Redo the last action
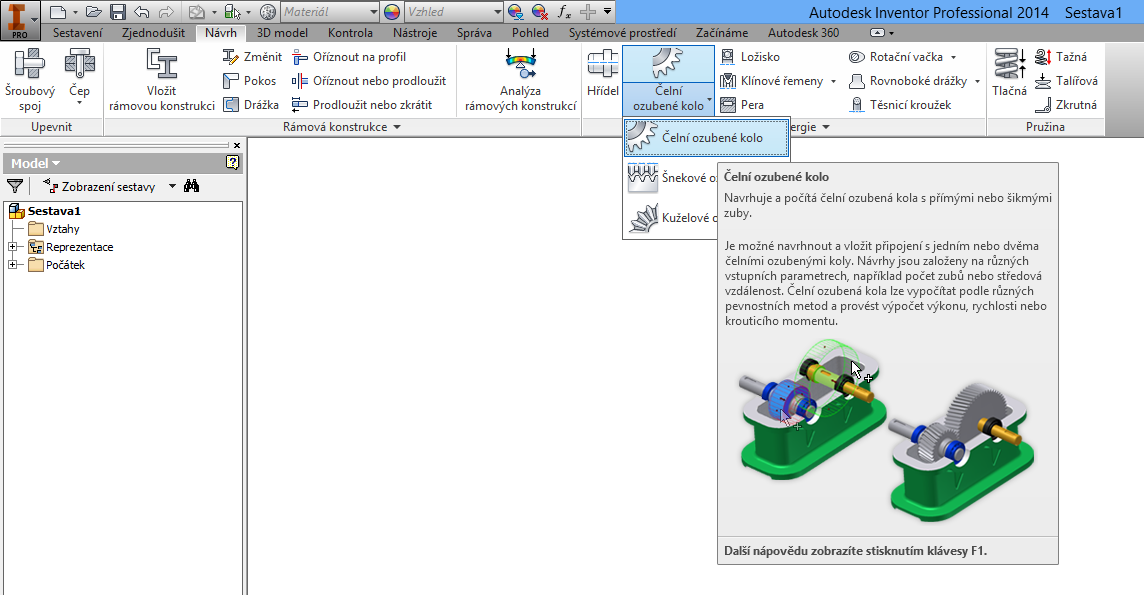This screenshot has height=595, width=1144. pos(166,12)
